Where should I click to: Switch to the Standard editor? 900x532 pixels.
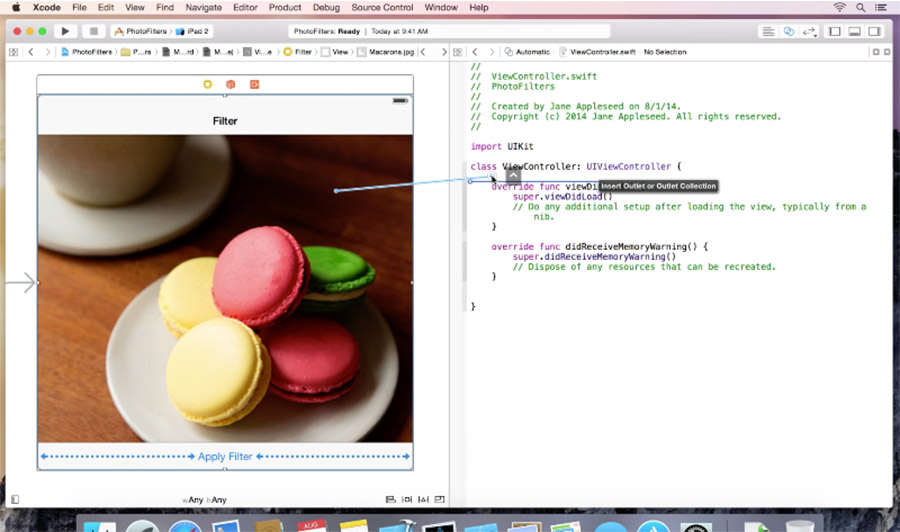coord(768,32)
